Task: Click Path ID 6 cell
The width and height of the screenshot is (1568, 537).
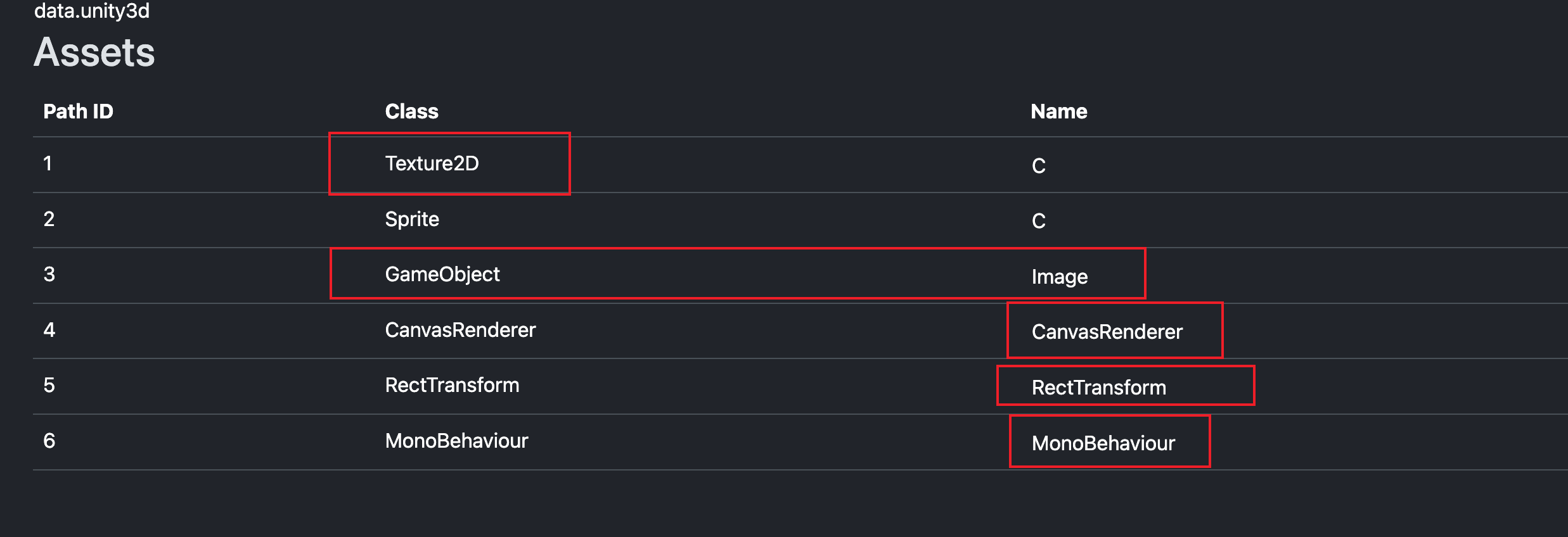Action: coord(49,441)
